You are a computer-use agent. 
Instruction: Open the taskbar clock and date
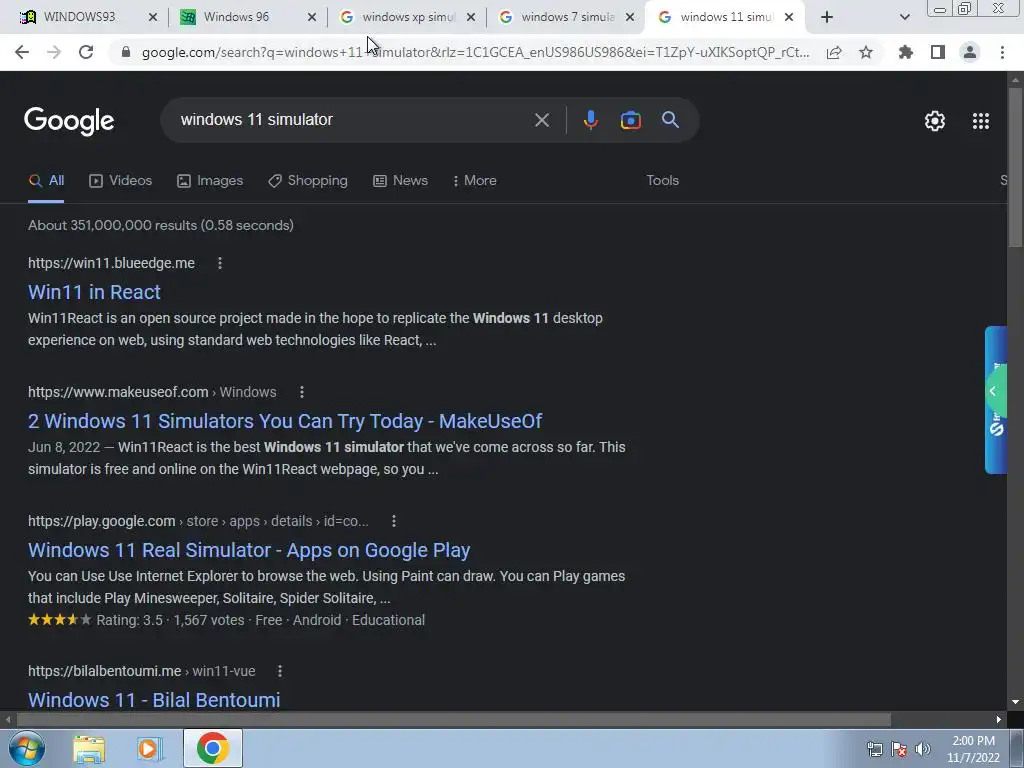click(973, 749)
